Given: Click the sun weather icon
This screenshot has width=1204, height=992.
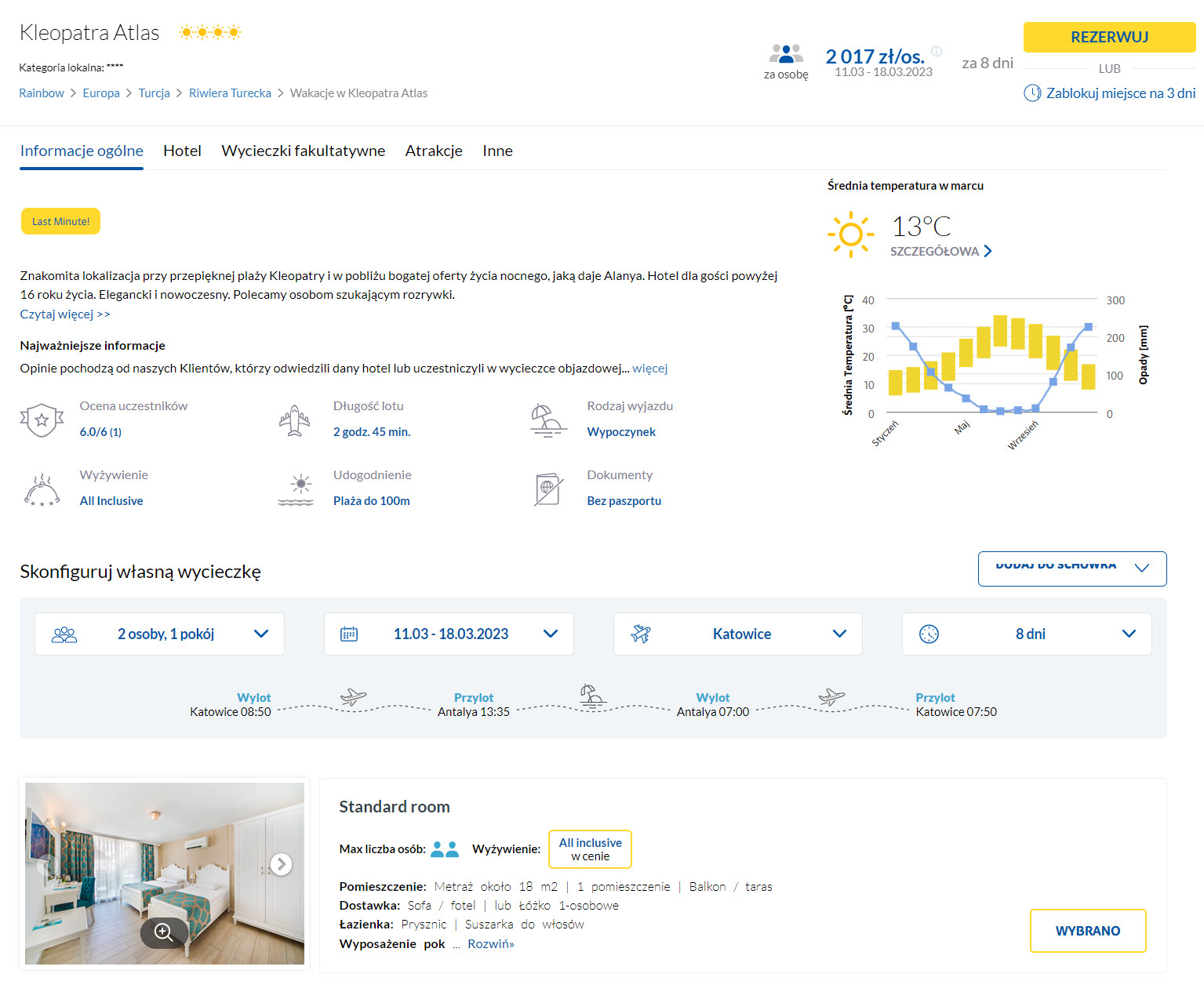Looking at the screenshot, I should click(x=850, y=234).
